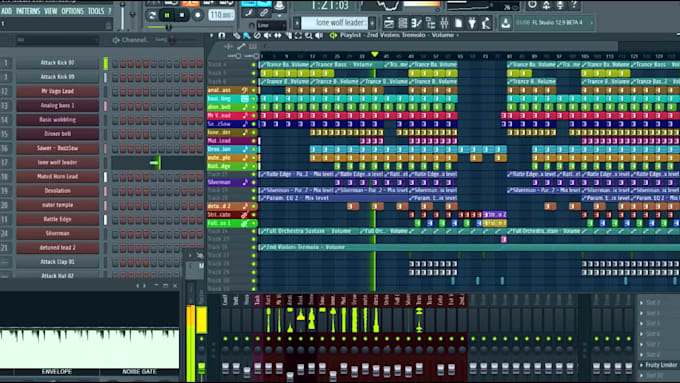The width and height of the screenshot is (680, 383).
Task: Select the detuned lead 2 channel button
Action: pos(57,248)
